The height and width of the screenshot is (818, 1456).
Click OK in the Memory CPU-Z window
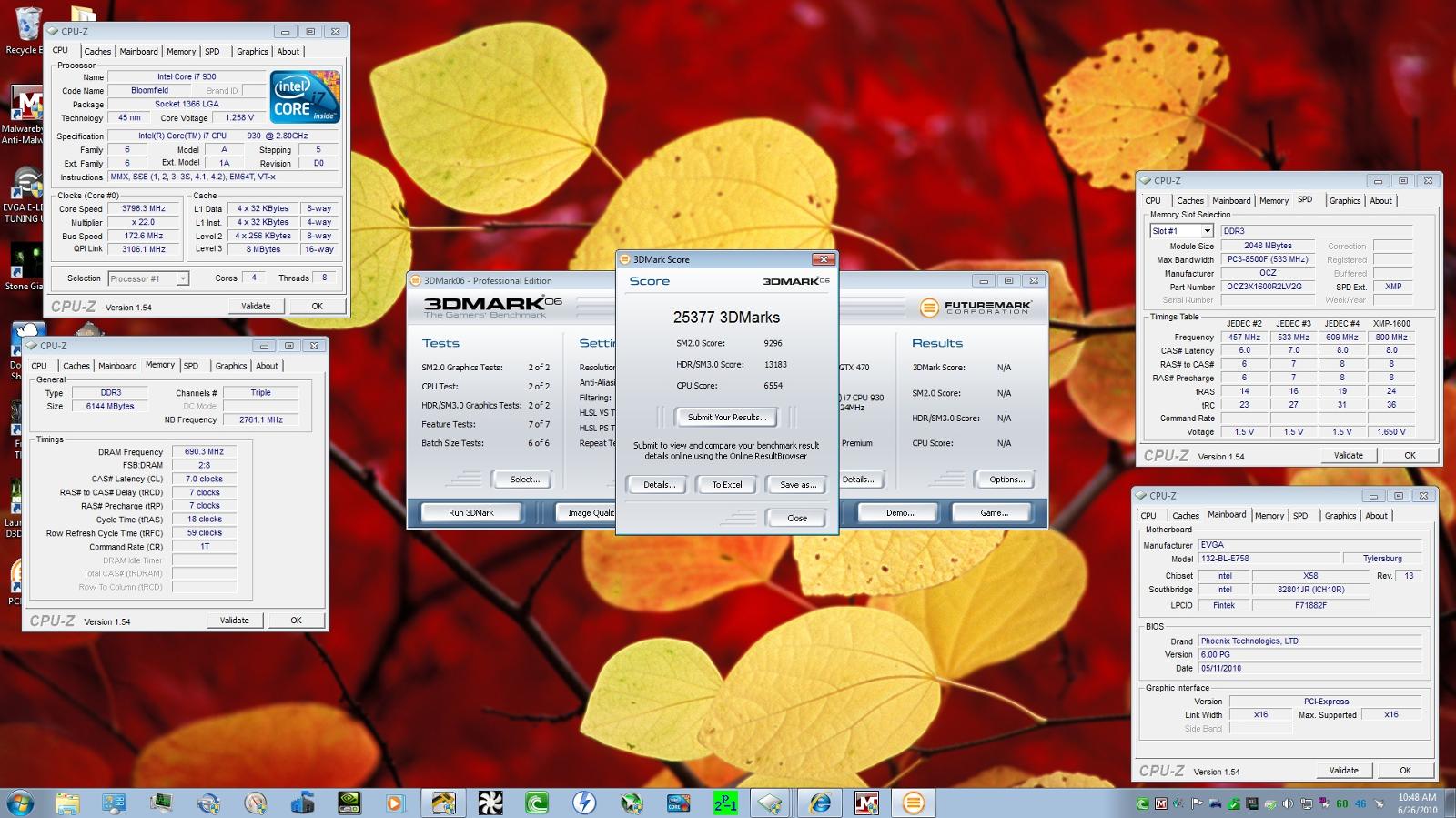tap(296, 620)
